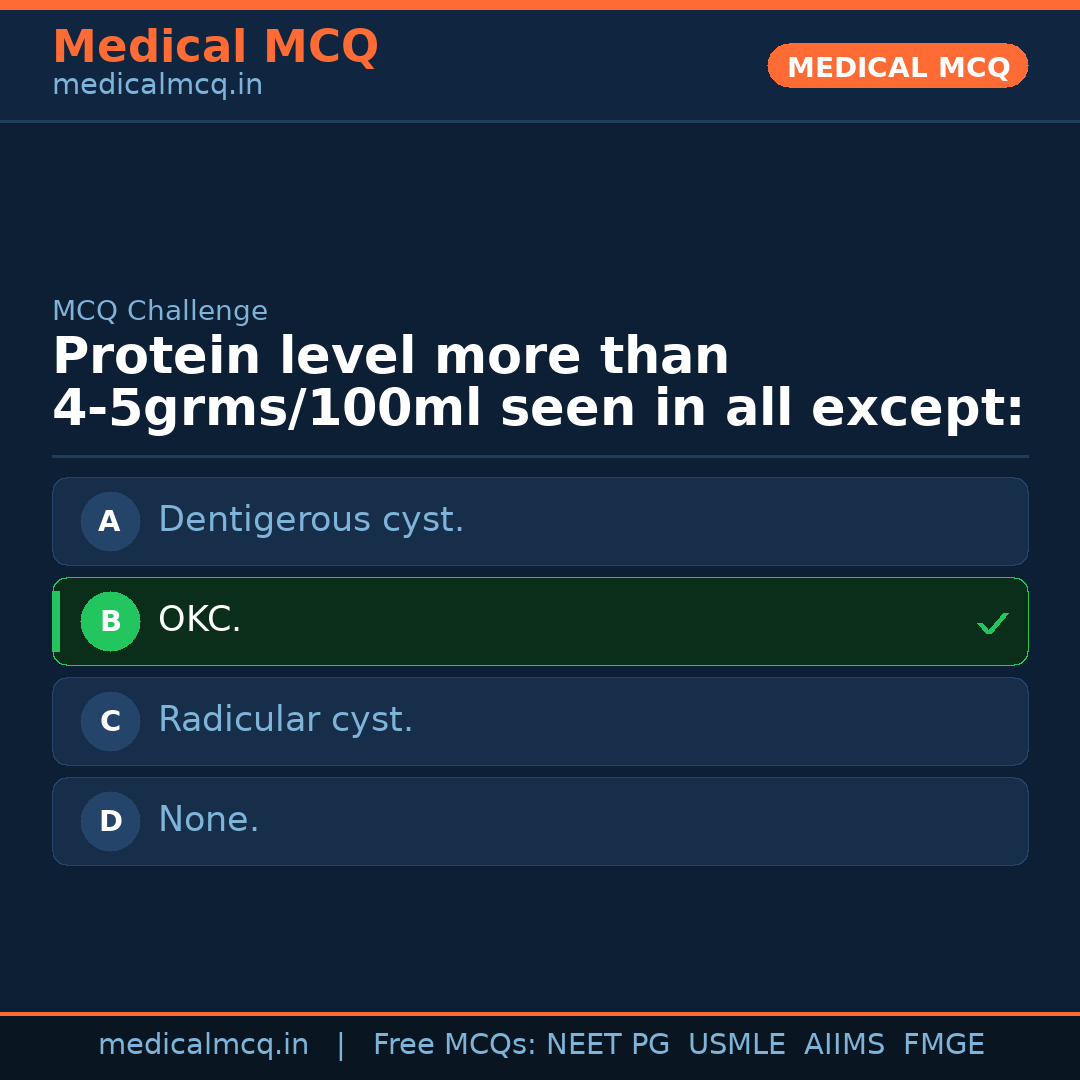Image resolution: width=1080 pixels, height=1080 pixels.
Task: Click the "OKC." answer text
Action: tap(200, 620)
